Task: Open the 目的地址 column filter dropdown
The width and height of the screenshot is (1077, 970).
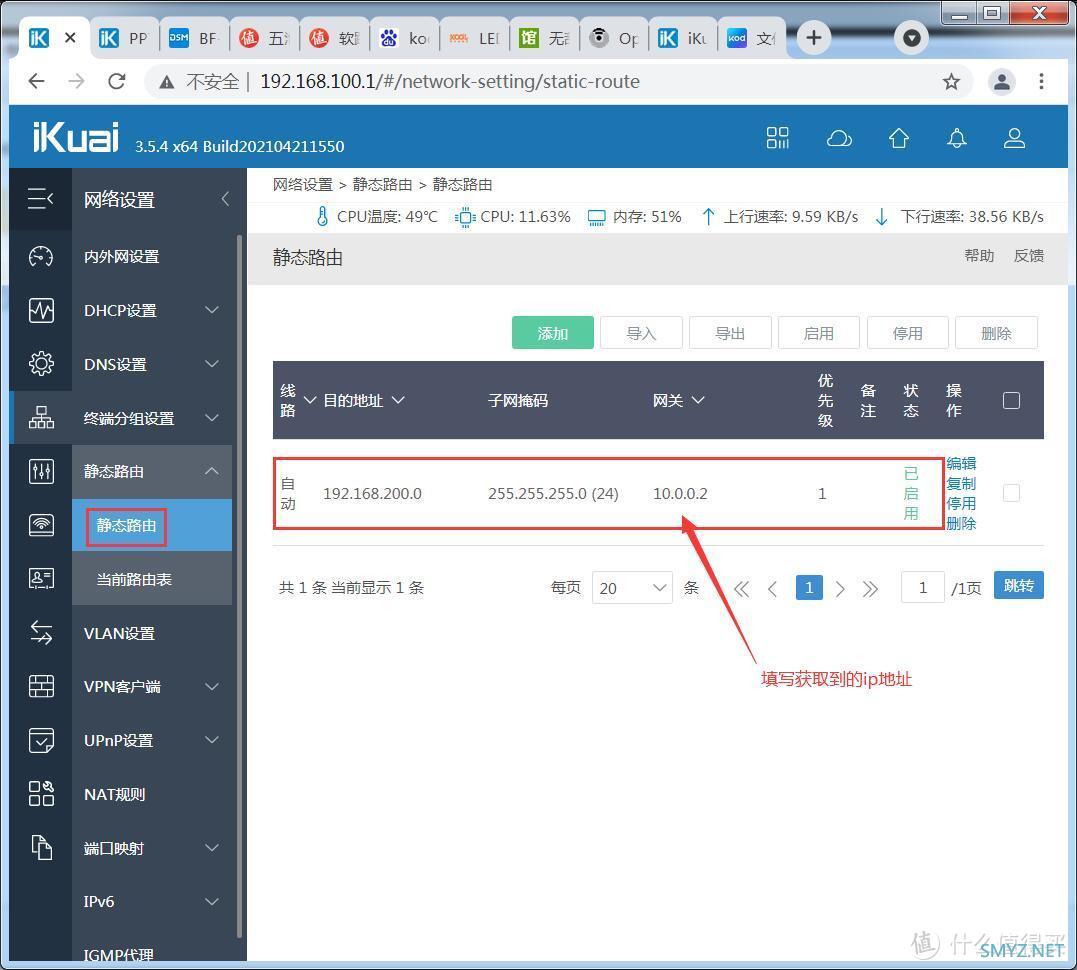Action: tap(398, 400)
